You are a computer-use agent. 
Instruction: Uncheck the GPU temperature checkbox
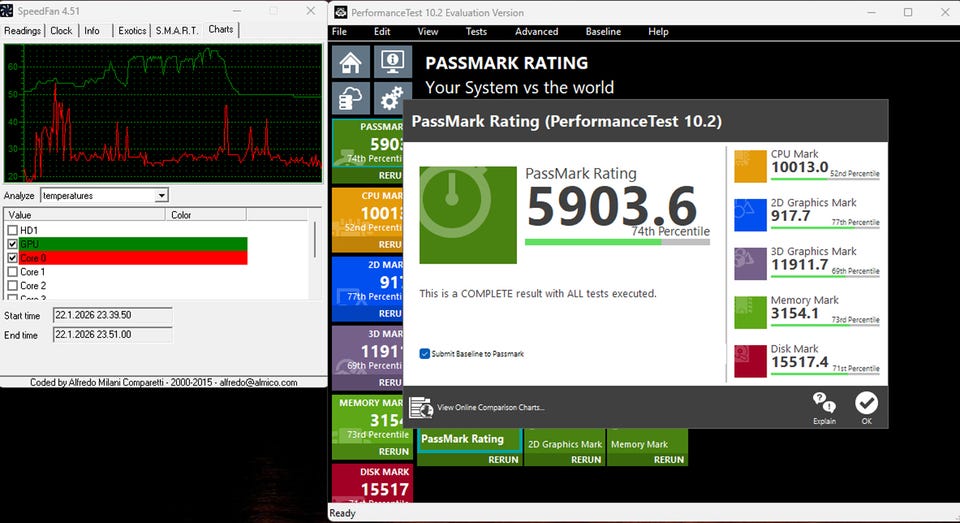click(x=12, y=244)
